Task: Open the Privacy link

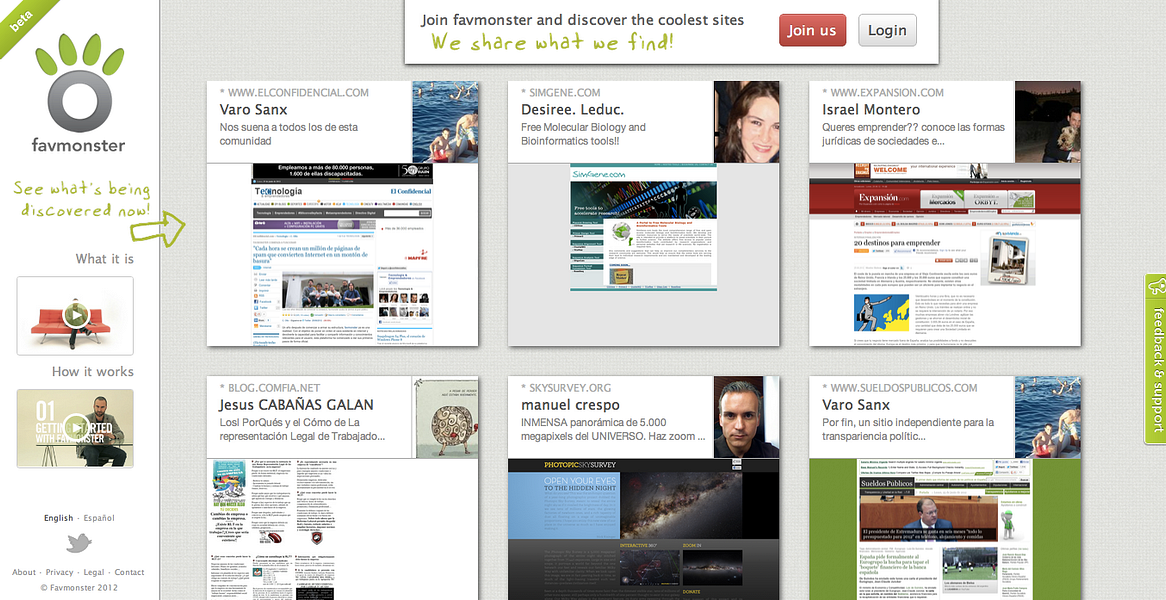Action: click(59, 572)
